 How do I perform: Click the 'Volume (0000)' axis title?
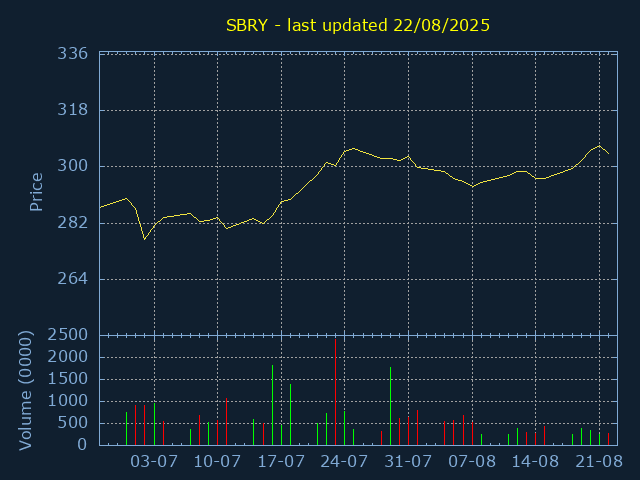point(25,391)
